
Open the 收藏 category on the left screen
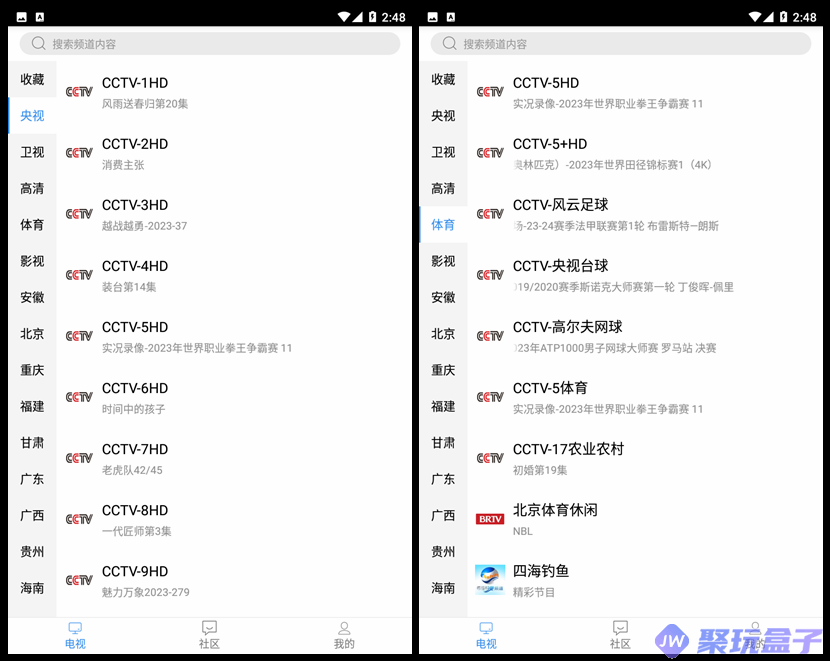pyautogui.click(x=32, y=79)
